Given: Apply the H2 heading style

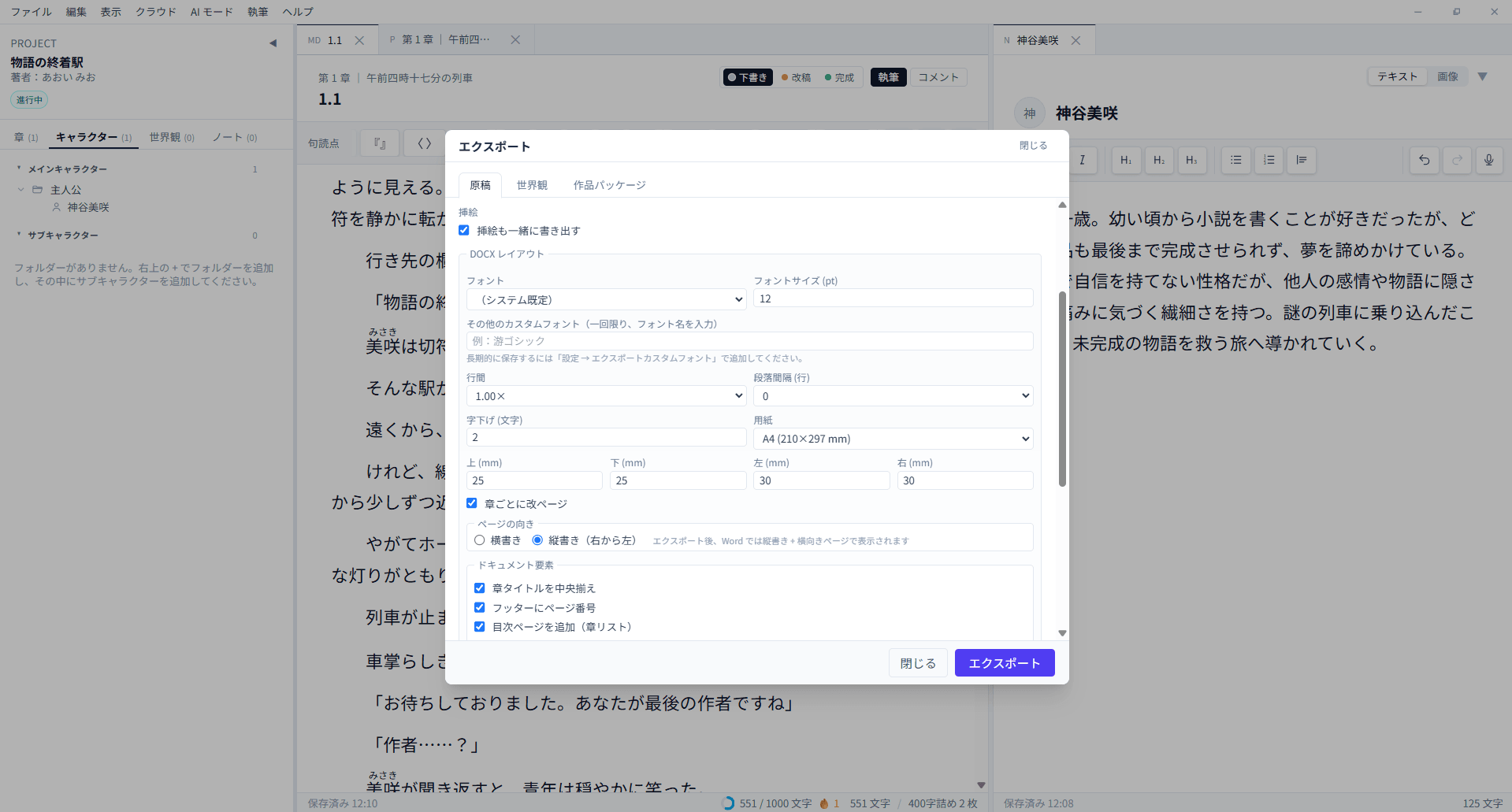Looking at the screenshot, I should pyautogui.click(x=1159, y=160).
